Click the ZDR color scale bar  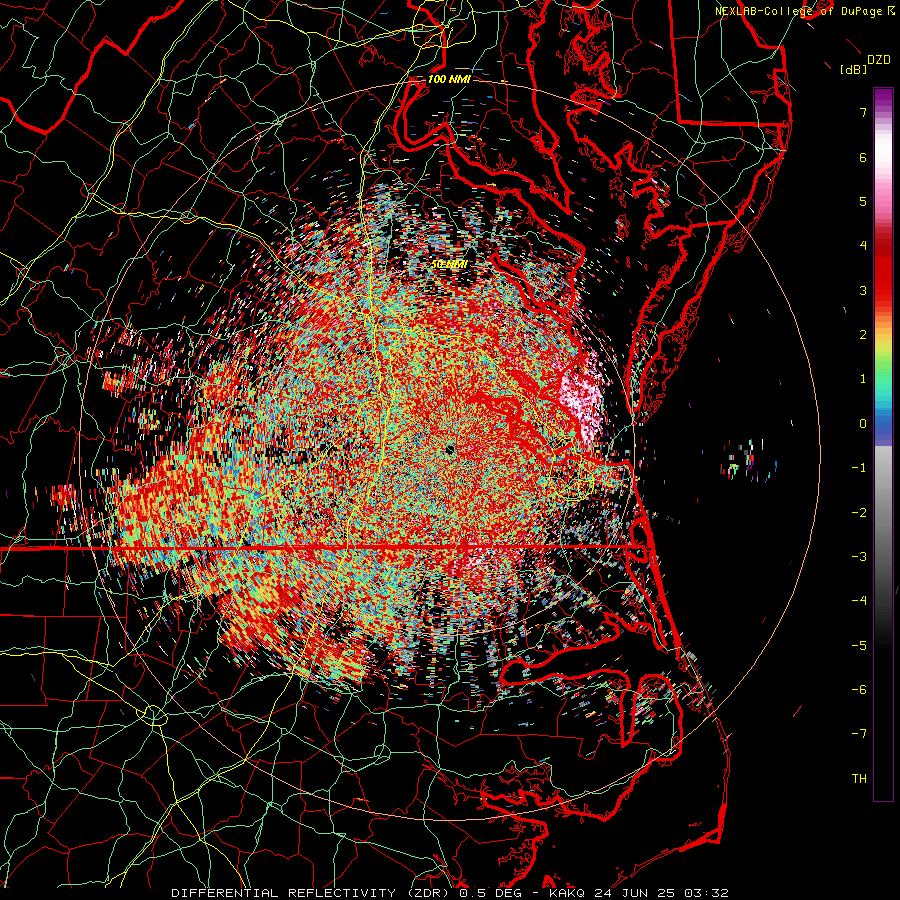pos(883,444)
